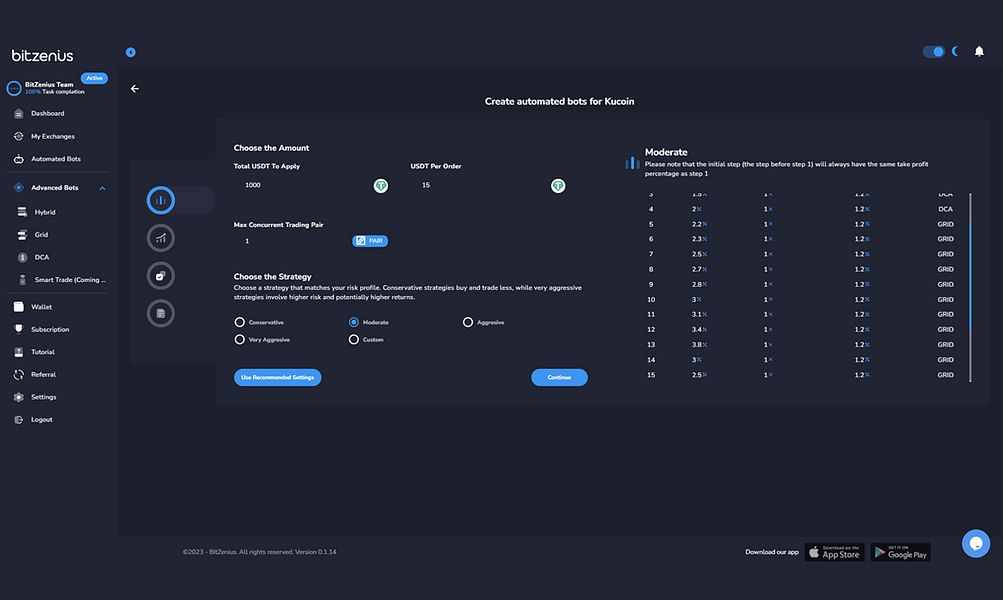
Task: Click Tether icon beside USDT Per Order
Action: [x=558, y=186]
